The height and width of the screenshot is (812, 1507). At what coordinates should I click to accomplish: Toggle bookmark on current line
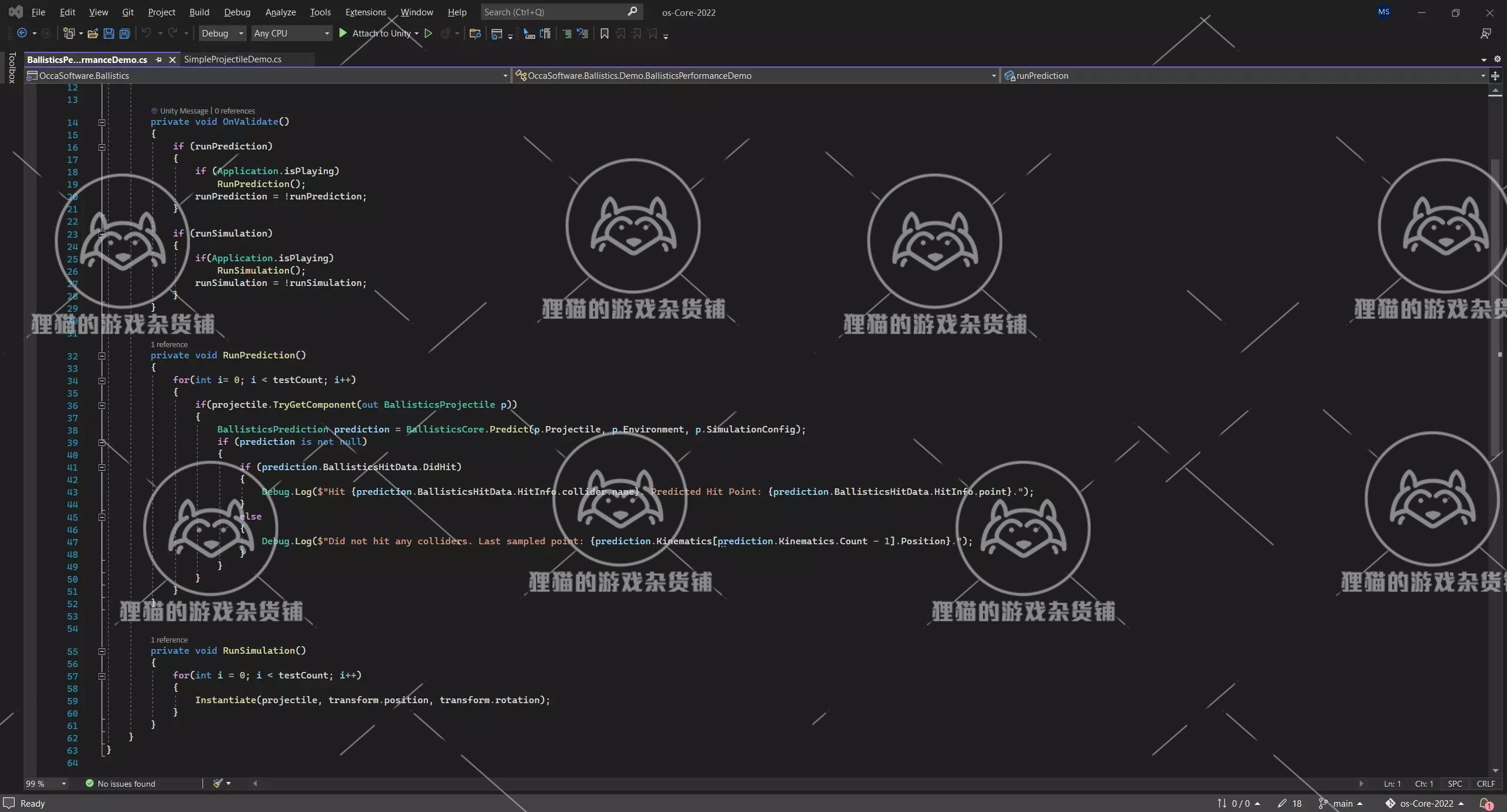click(604, 34)
